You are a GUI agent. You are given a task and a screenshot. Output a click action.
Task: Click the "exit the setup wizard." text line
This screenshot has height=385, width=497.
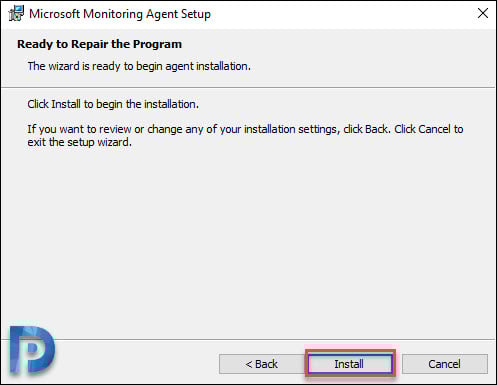click(x=80, y=142)
